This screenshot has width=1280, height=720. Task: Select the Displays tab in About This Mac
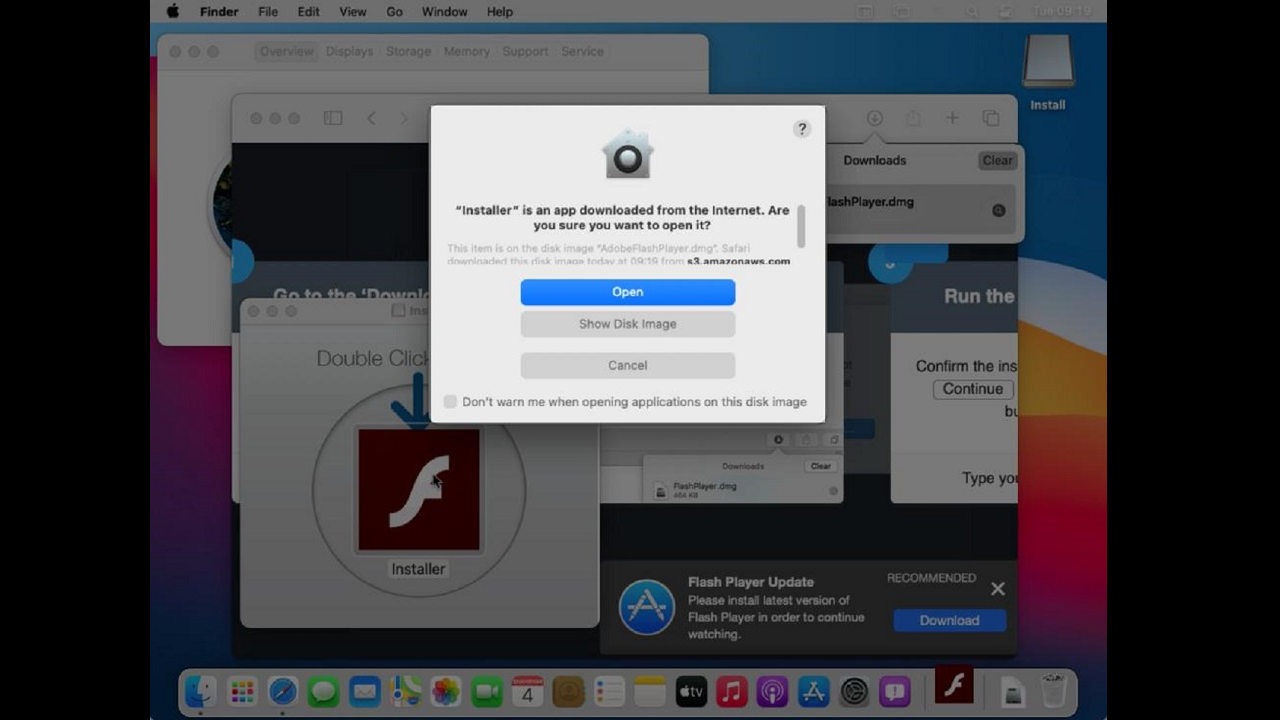349,51
